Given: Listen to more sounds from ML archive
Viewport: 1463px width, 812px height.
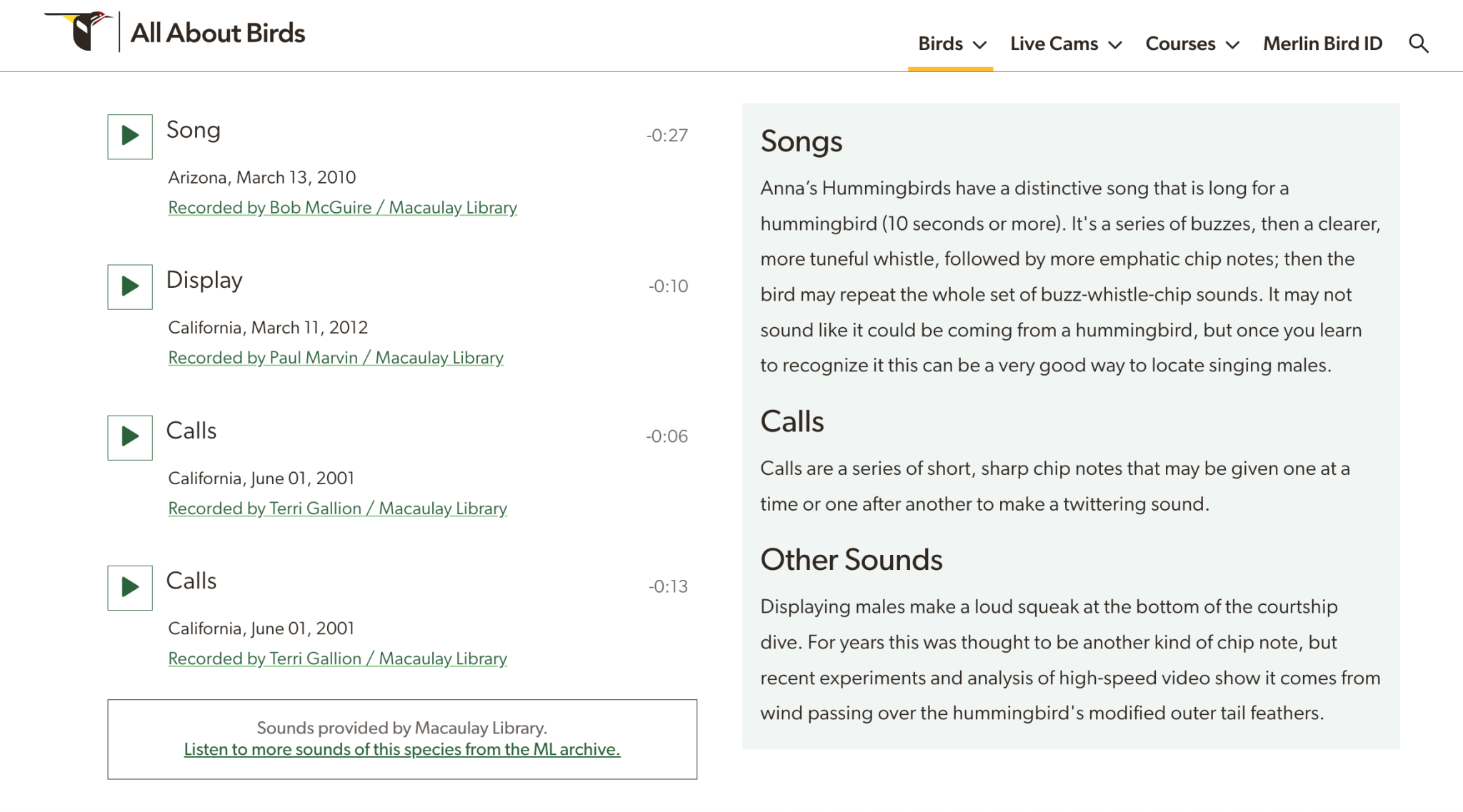Looking at the screenshot, I should 401,749.
